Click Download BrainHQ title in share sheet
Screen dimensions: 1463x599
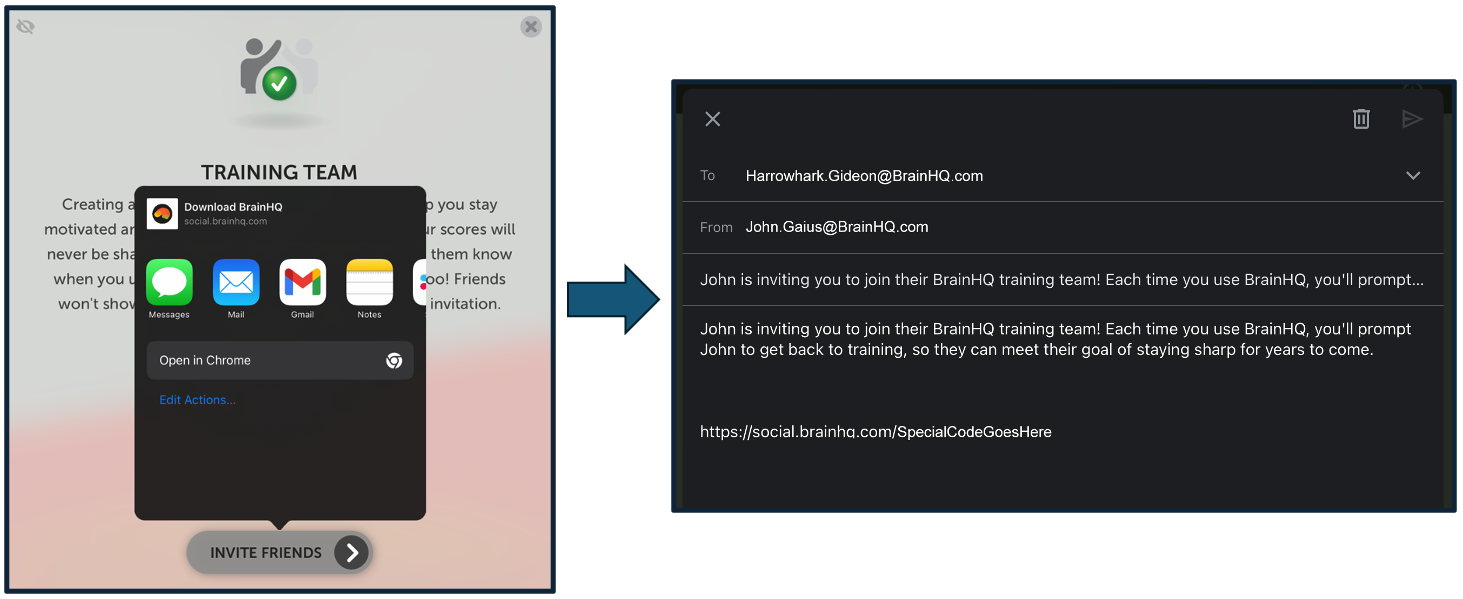click(233, 207)
